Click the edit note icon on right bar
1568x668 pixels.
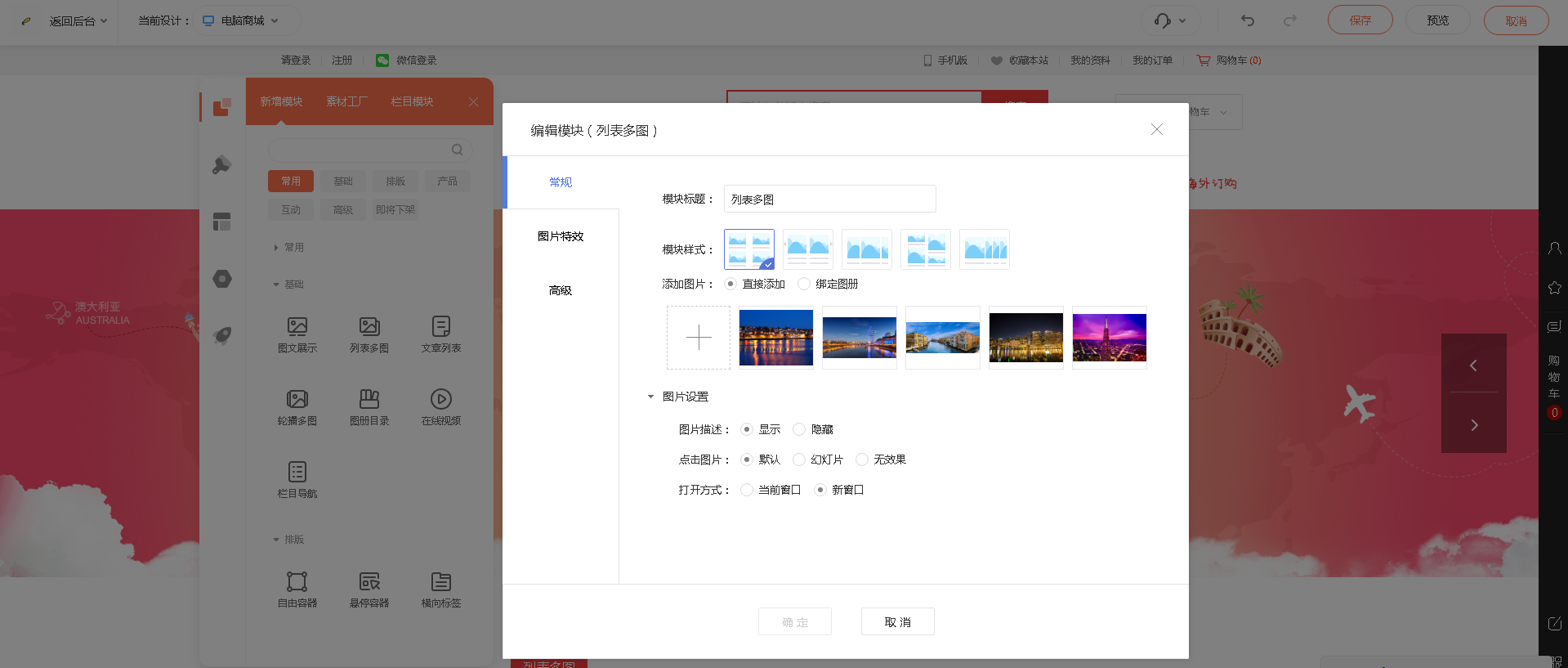click(x=1554, y=624)
